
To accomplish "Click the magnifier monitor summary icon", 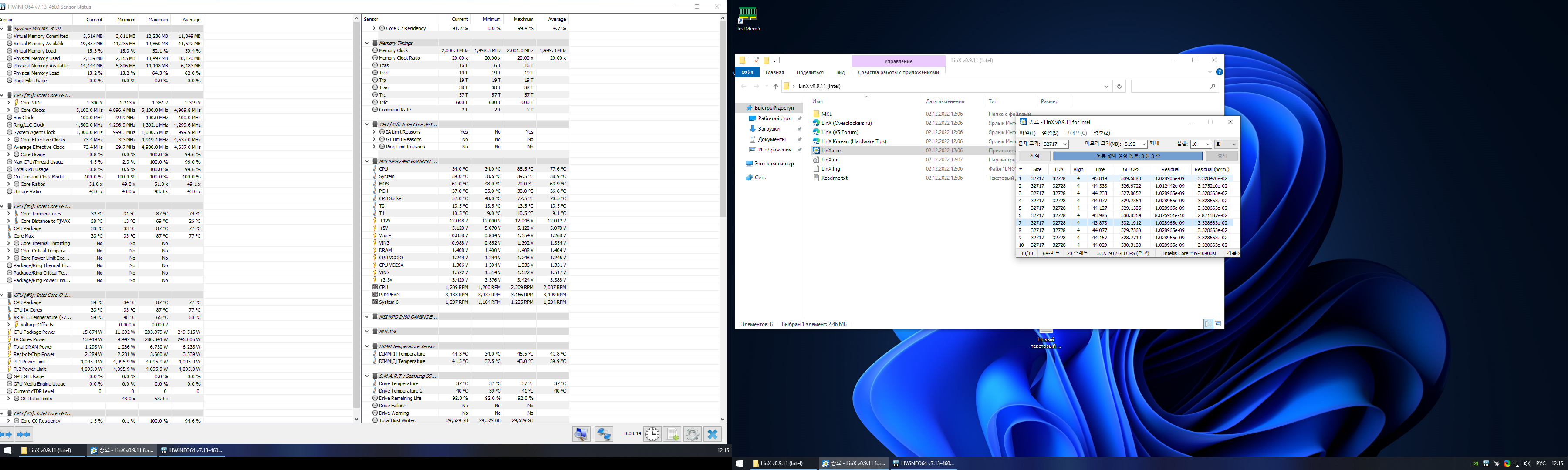I will 581,434.
